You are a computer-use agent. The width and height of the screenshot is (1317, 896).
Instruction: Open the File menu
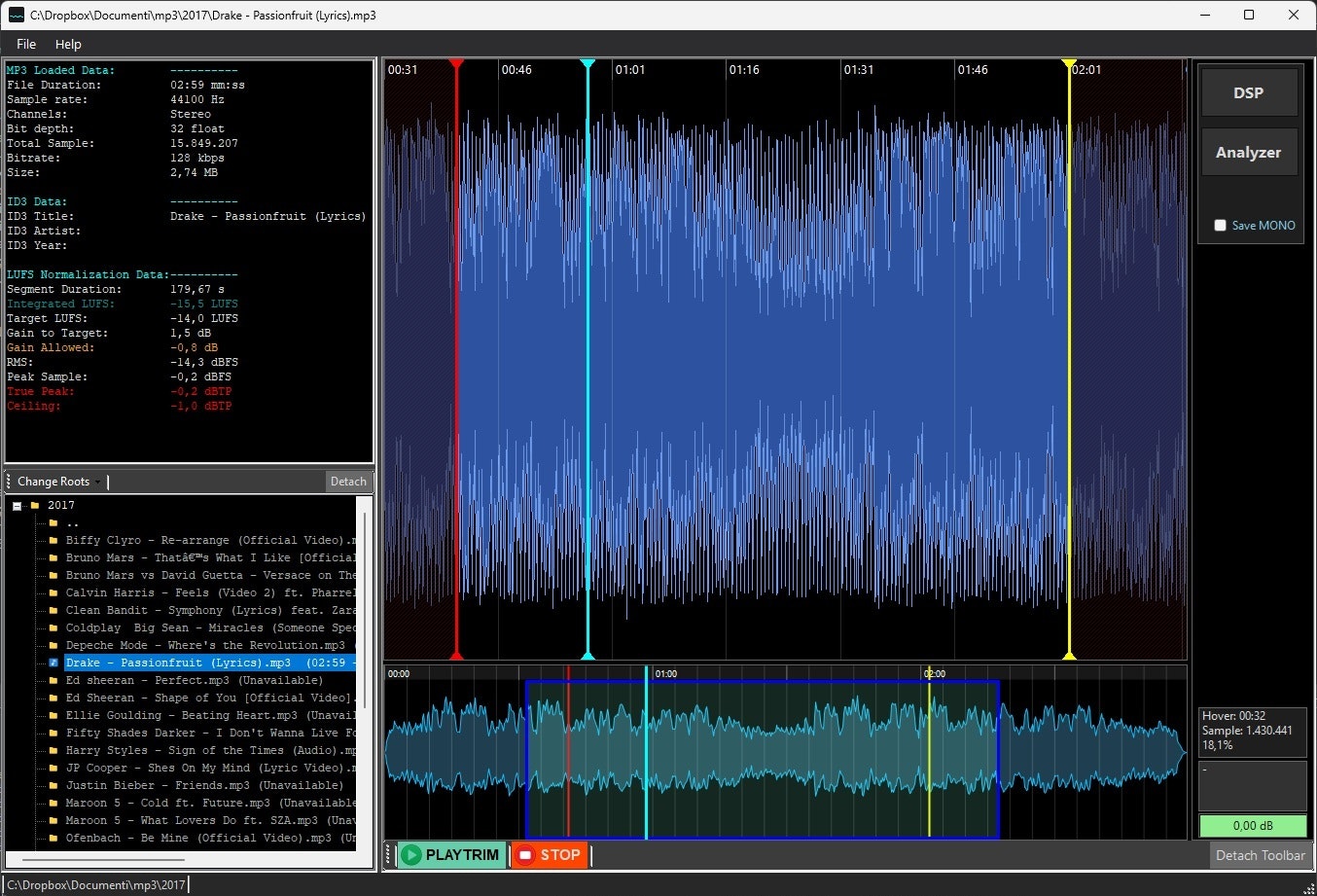pyautogui.click(x=26, y=44)
